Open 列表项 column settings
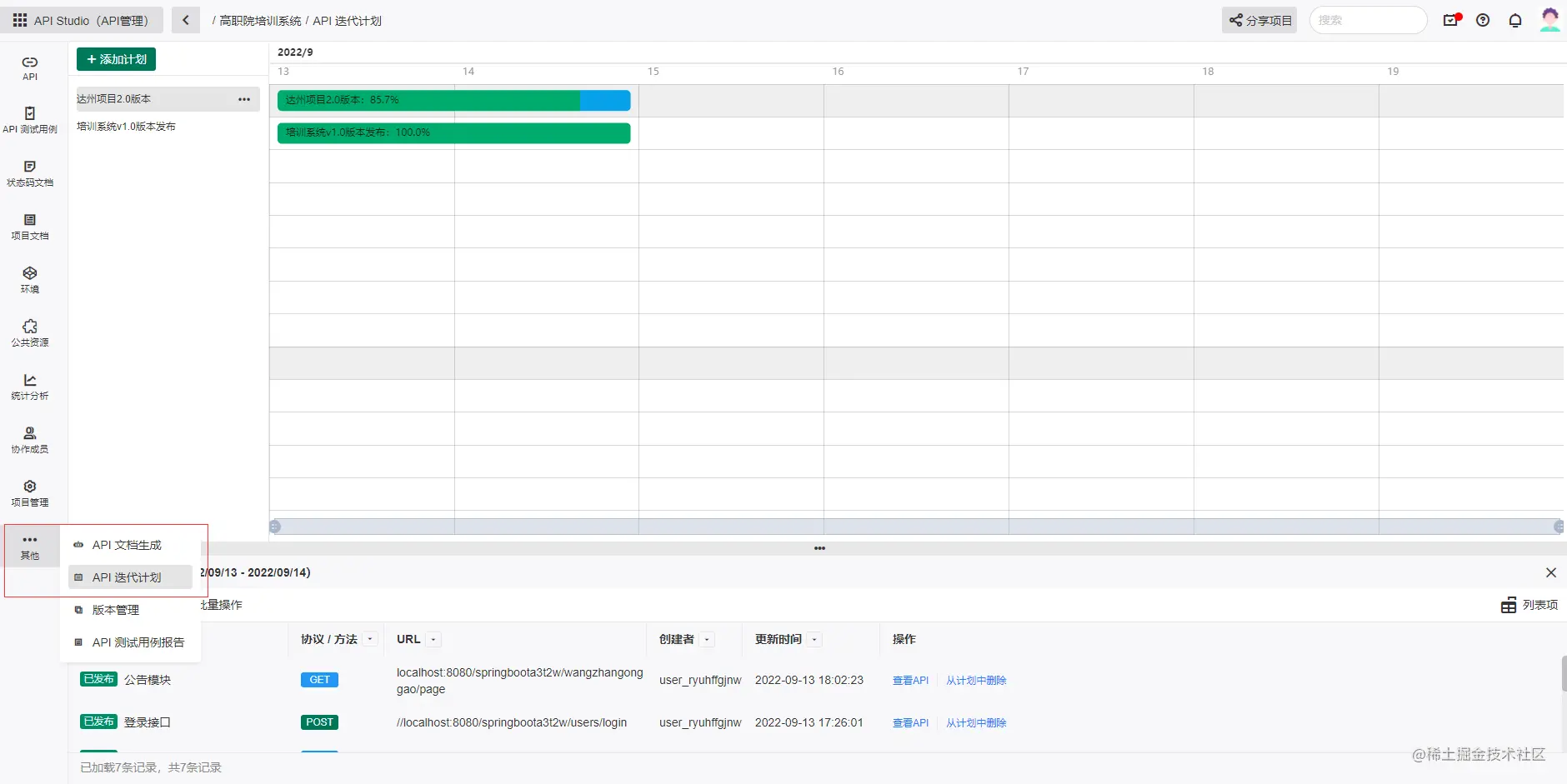 pyautogui.click(x=1529, y=605)
